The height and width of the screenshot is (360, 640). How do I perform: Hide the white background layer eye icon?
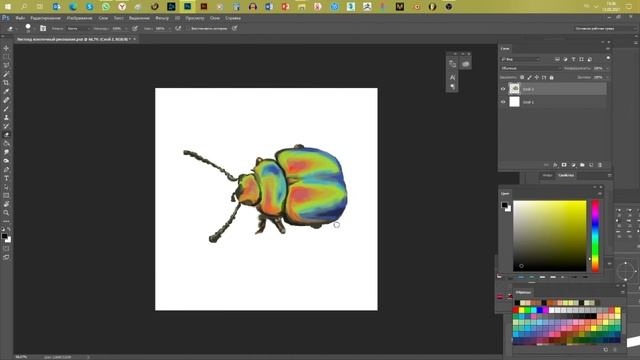(503, 102)
